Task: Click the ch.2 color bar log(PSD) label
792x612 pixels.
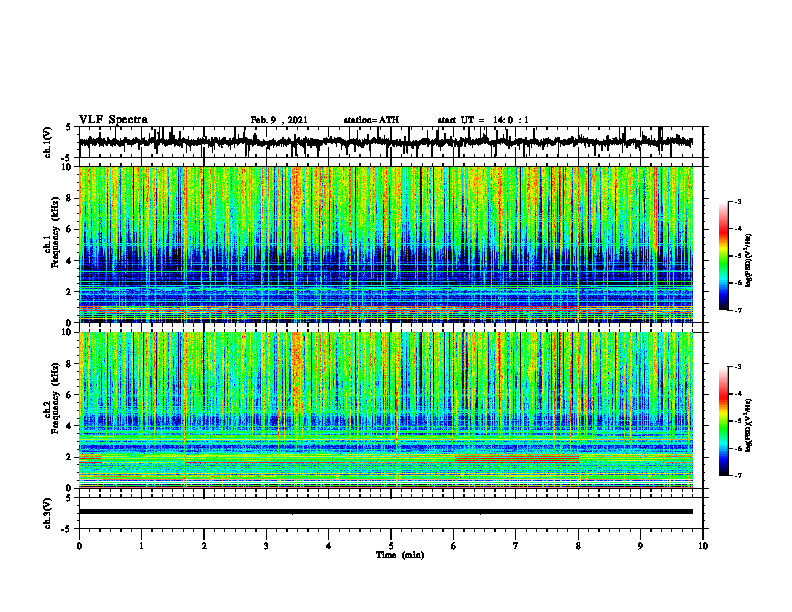Action: pos(749,426)
